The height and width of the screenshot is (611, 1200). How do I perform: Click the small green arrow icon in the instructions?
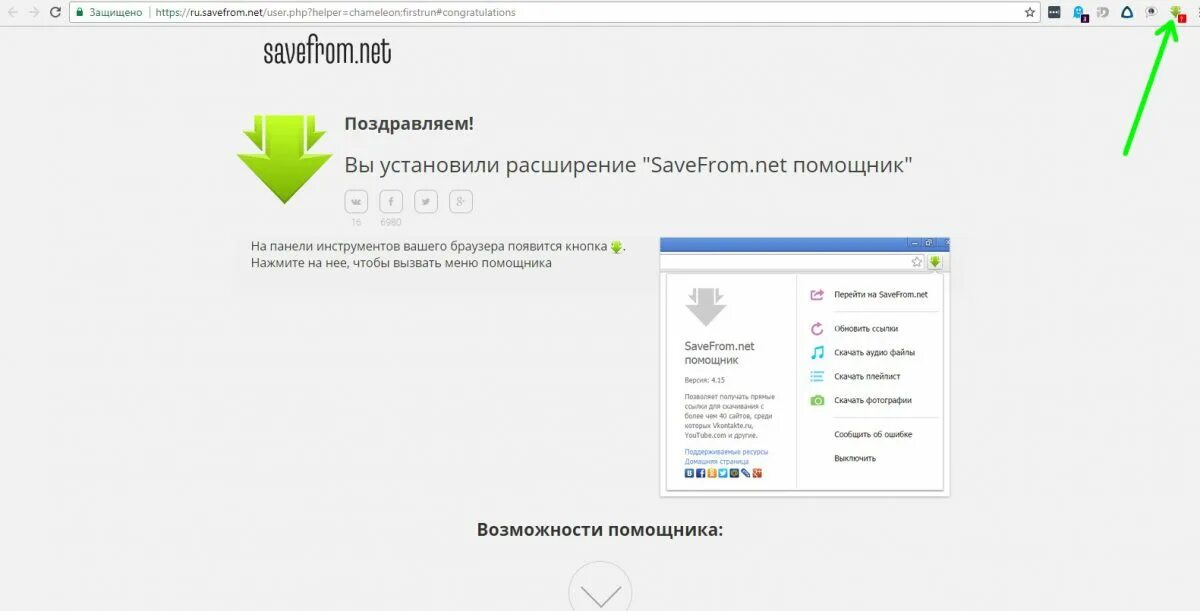point(617,246)
